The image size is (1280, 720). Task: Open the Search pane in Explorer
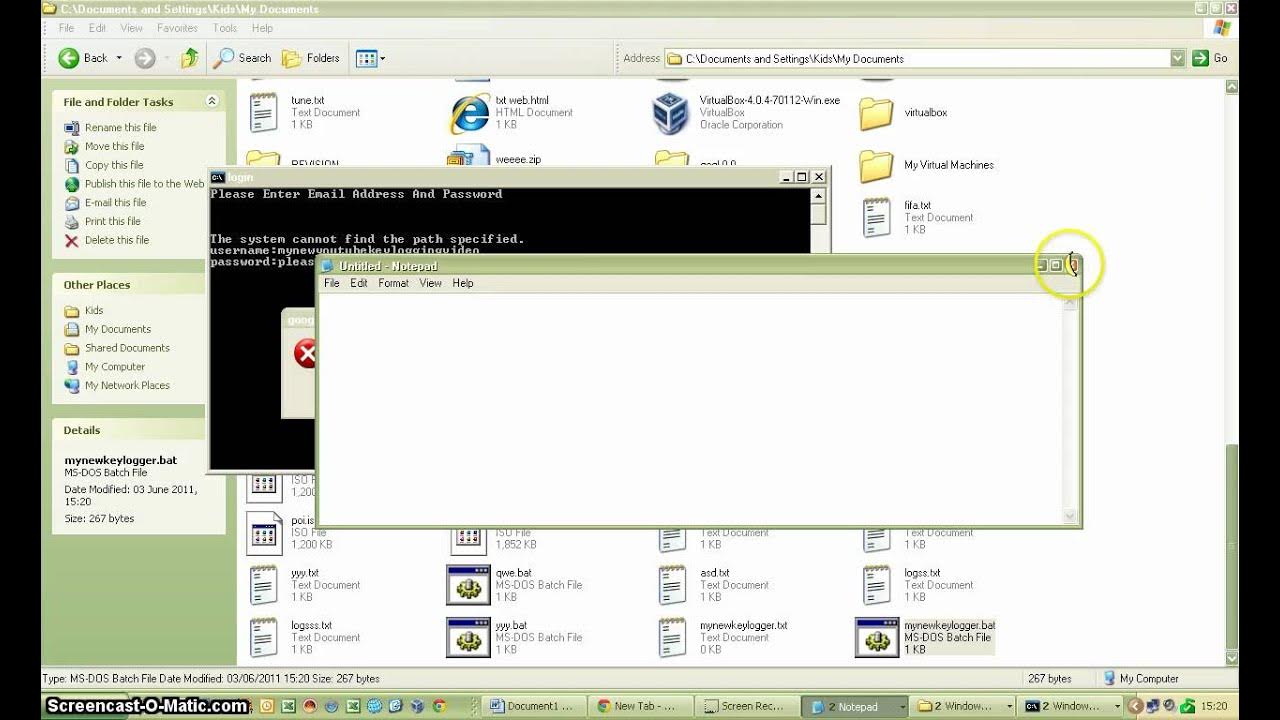point(242,58)
